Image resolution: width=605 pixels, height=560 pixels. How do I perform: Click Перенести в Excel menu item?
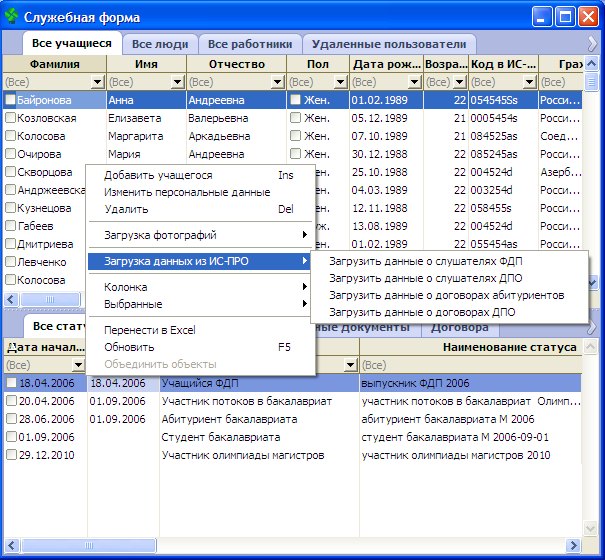click(x=150, y=330)
